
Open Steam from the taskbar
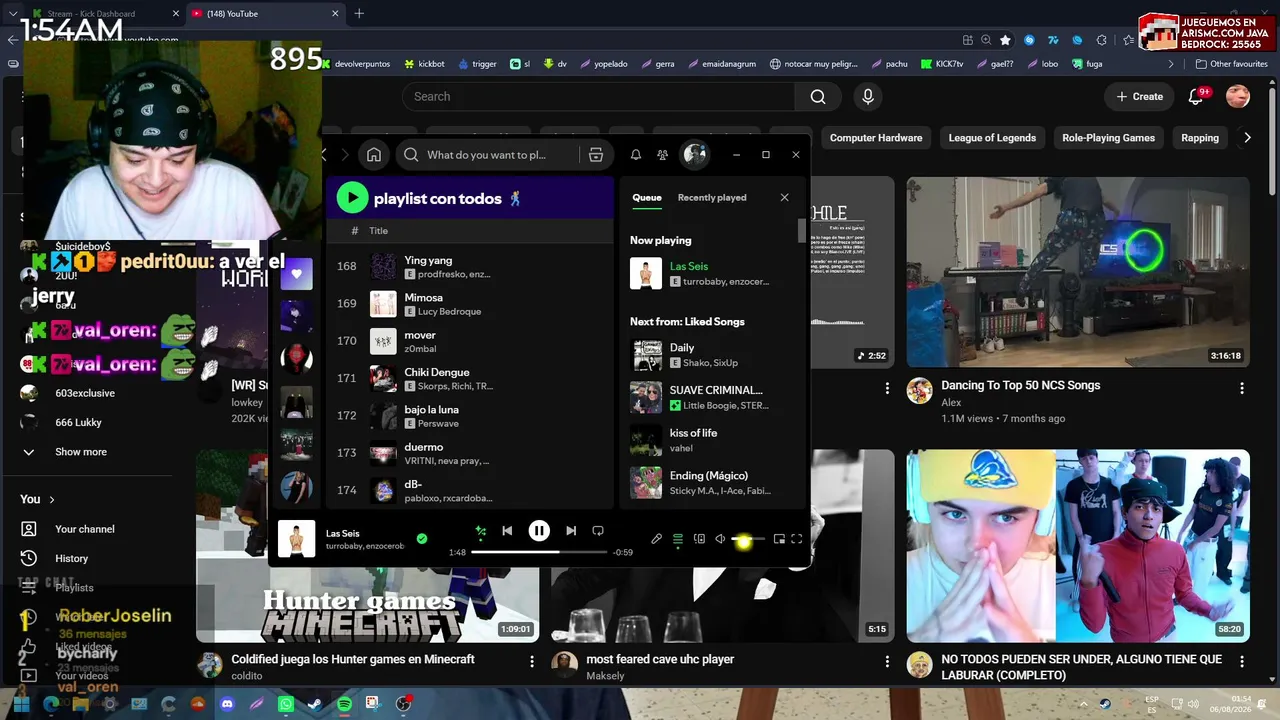315,704
